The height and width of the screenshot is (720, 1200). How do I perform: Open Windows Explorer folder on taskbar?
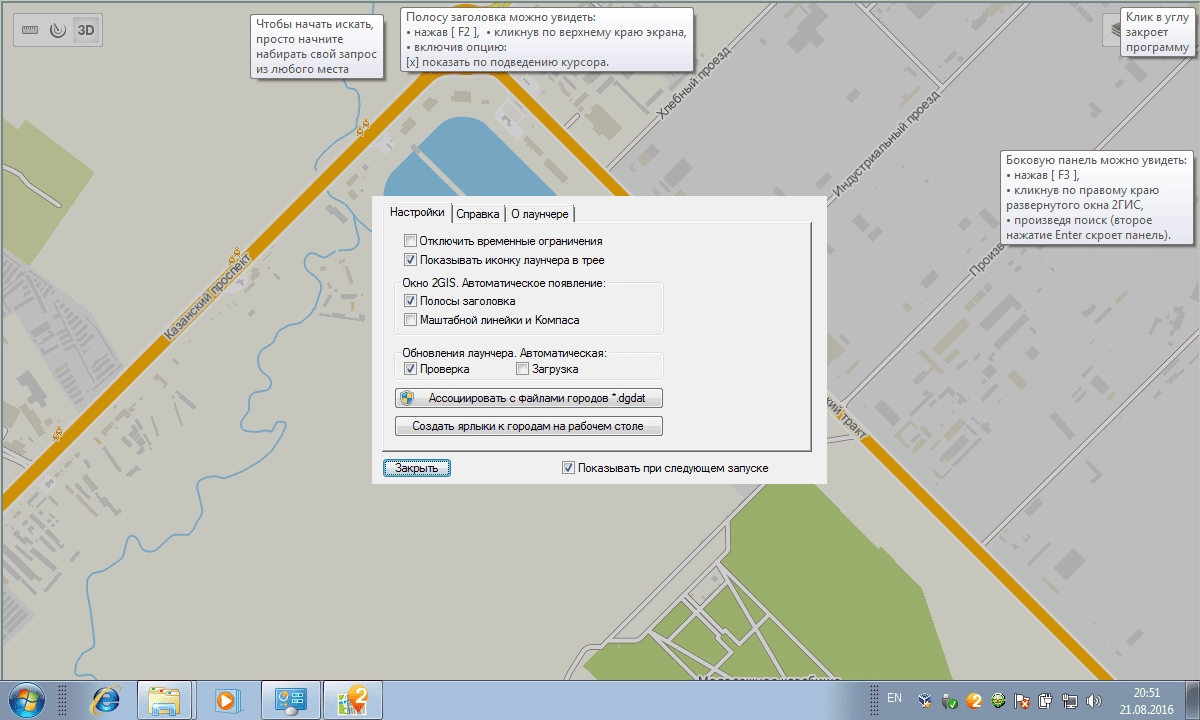tap(163, 700)
